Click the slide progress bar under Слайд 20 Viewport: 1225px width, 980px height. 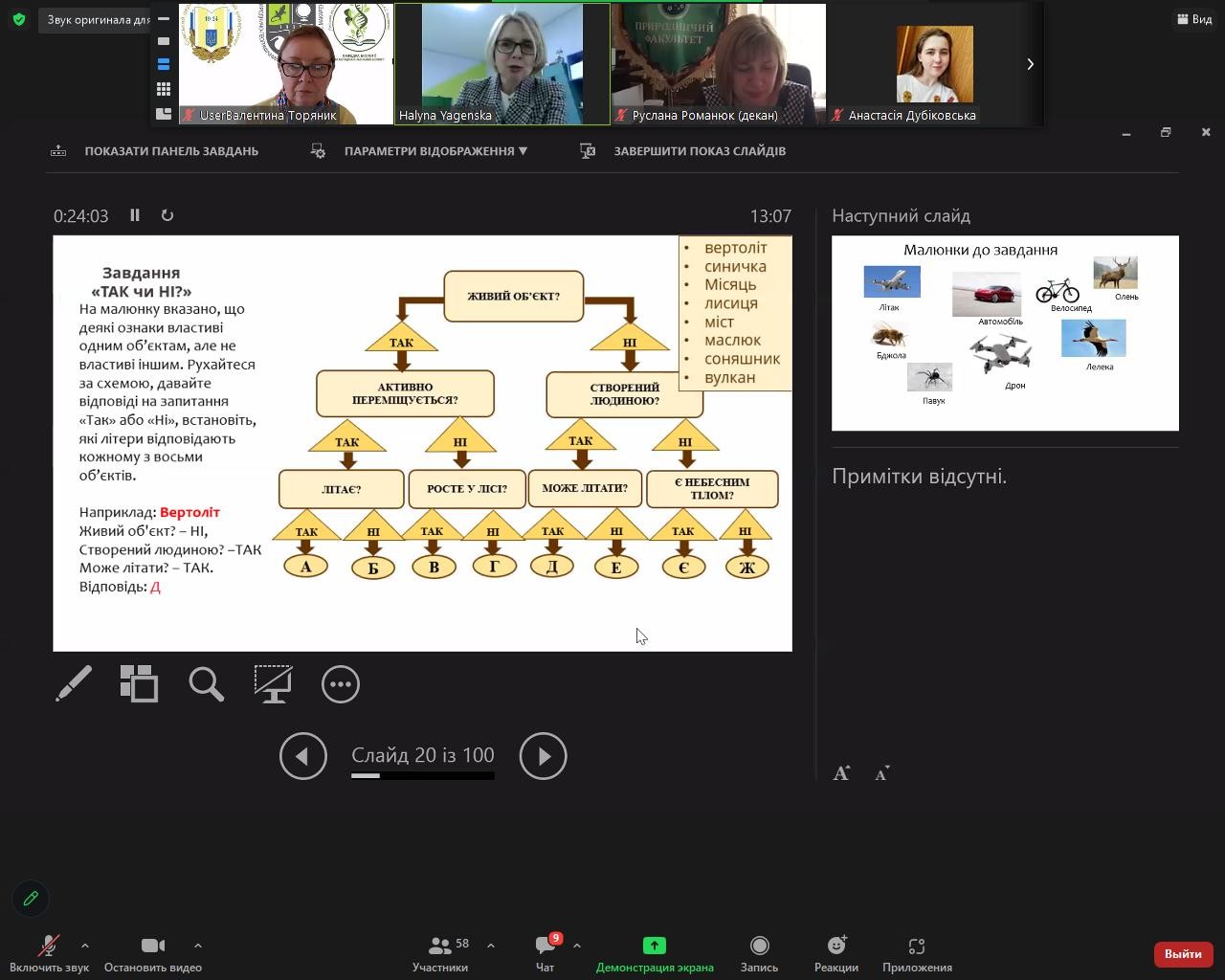coord(422,775)
